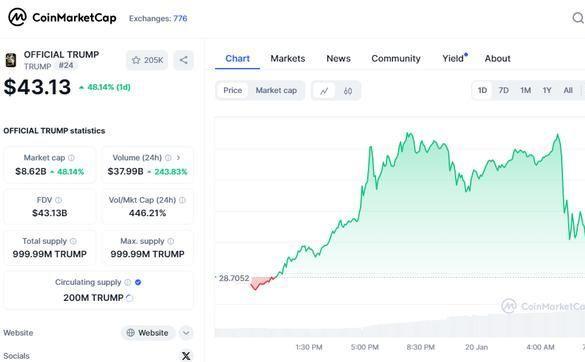Open the search magnifier icon
This screenshot has width=585, height=362.
[x=578, y=18]
